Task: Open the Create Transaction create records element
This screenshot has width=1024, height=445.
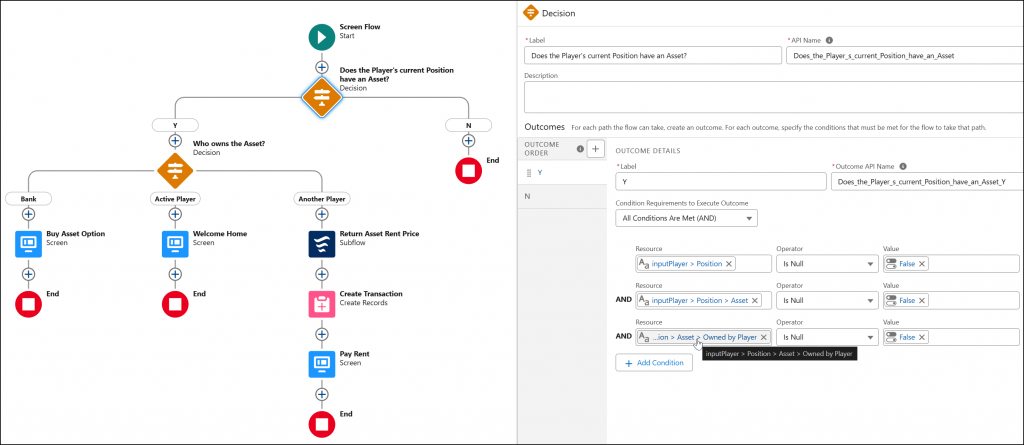Action: coord(321,304)
